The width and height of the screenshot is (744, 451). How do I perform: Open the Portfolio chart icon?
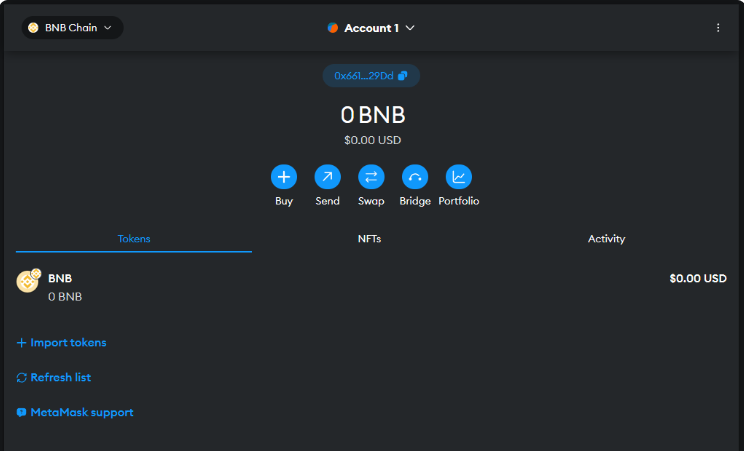458,177
